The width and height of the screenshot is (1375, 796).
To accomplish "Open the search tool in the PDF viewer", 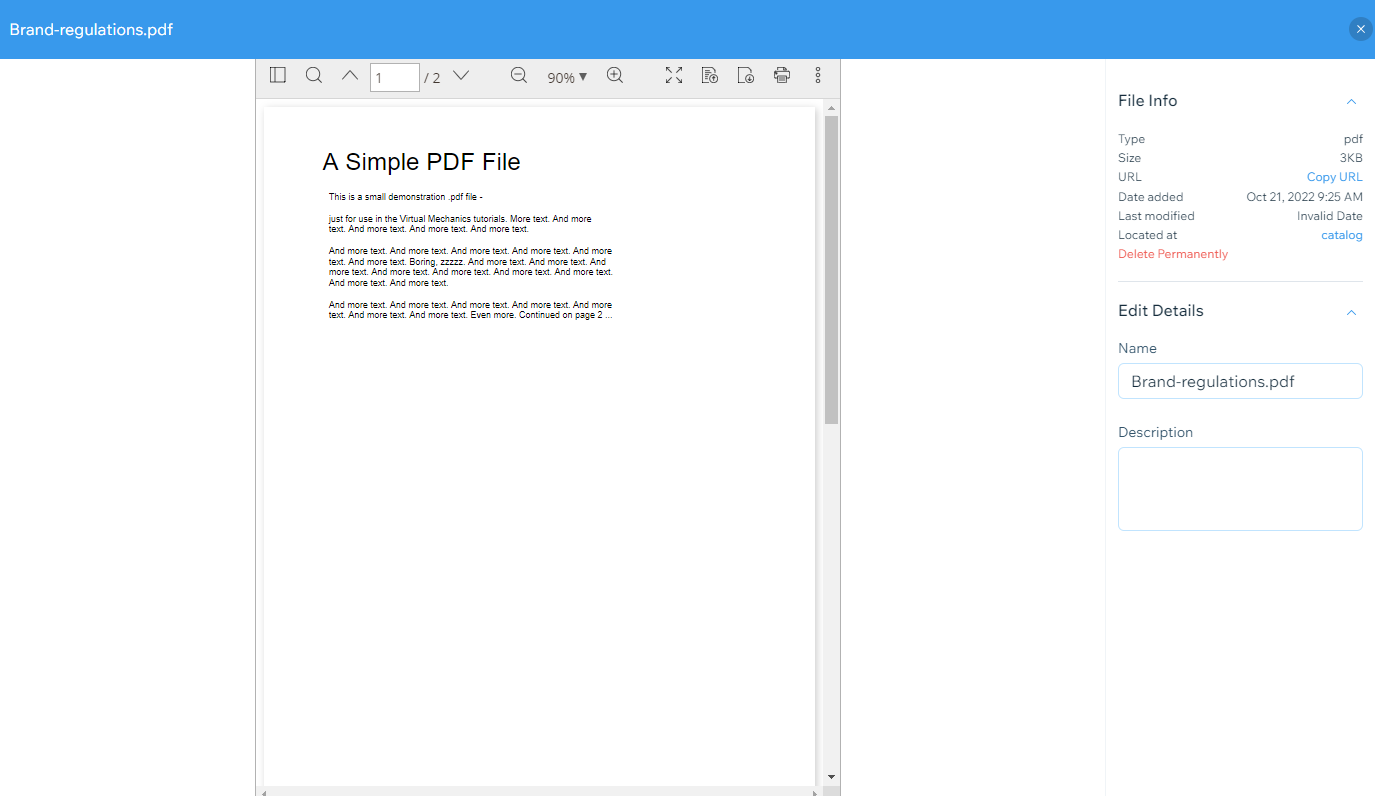I will pos(314,75).
